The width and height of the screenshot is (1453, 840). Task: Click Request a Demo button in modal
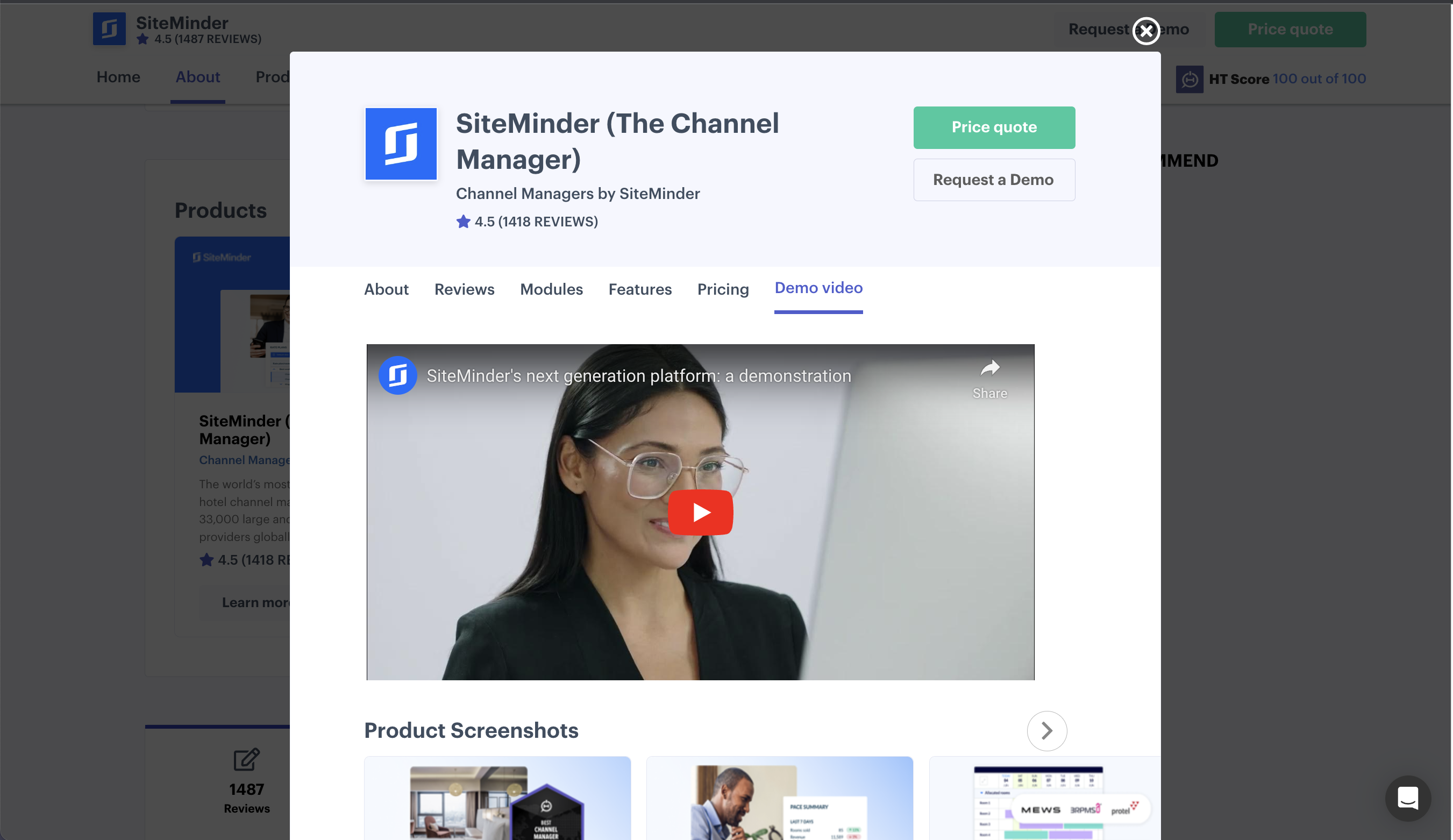(x=993, y=180)
